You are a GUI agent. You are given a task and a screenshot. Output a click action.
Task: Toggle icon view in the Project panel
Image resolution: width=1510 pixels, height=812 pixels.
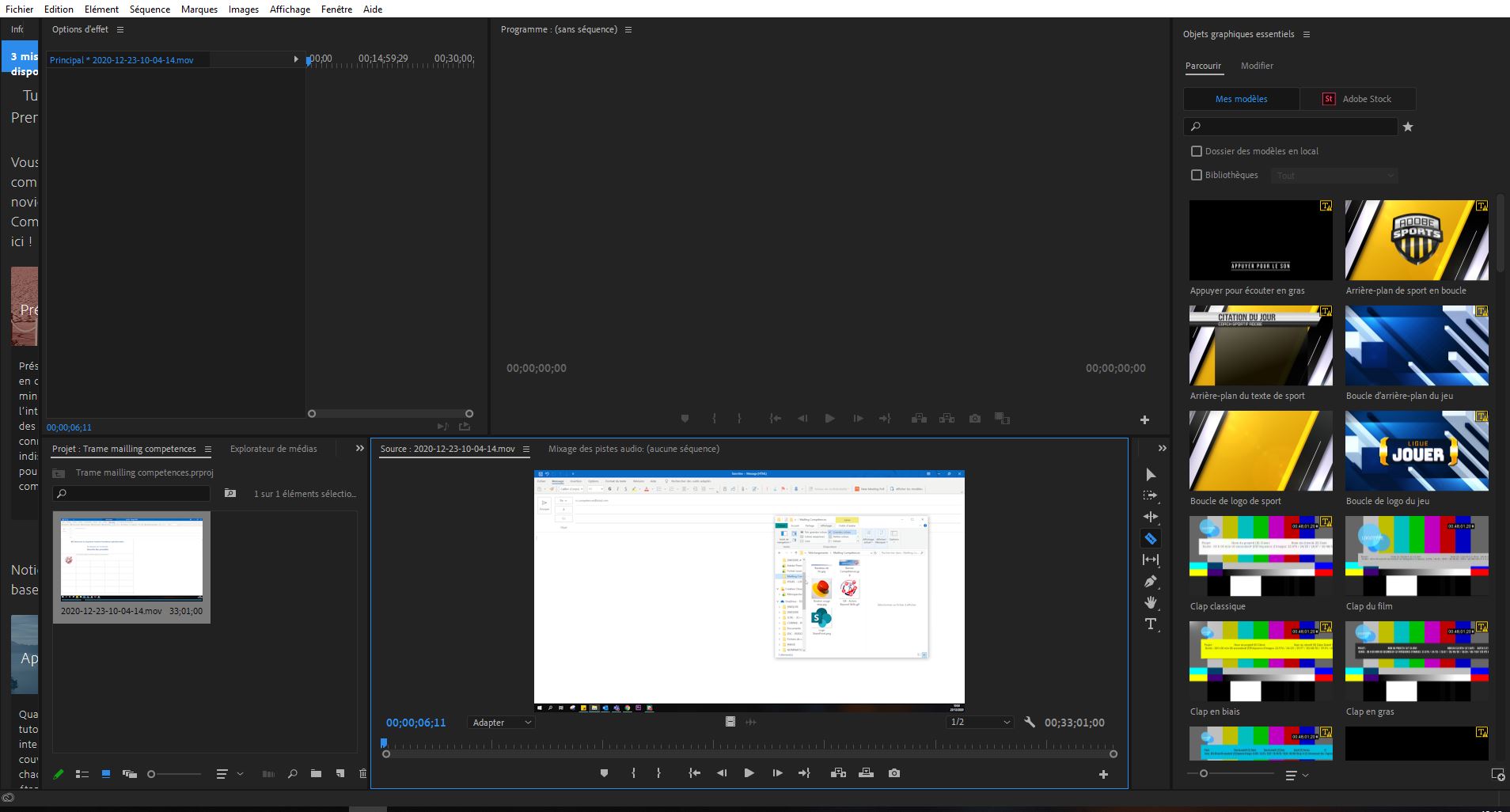[x=105, y=774]
